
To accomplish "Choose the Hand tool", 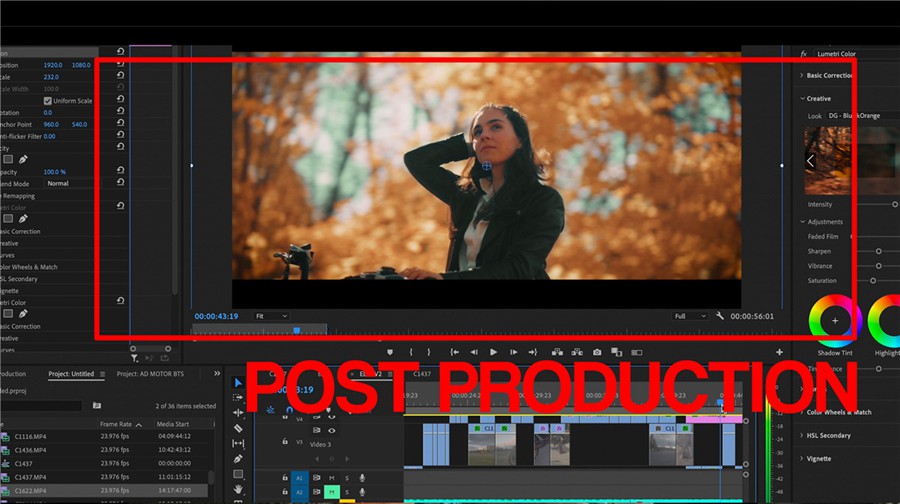I will click(x=238, y=490).
